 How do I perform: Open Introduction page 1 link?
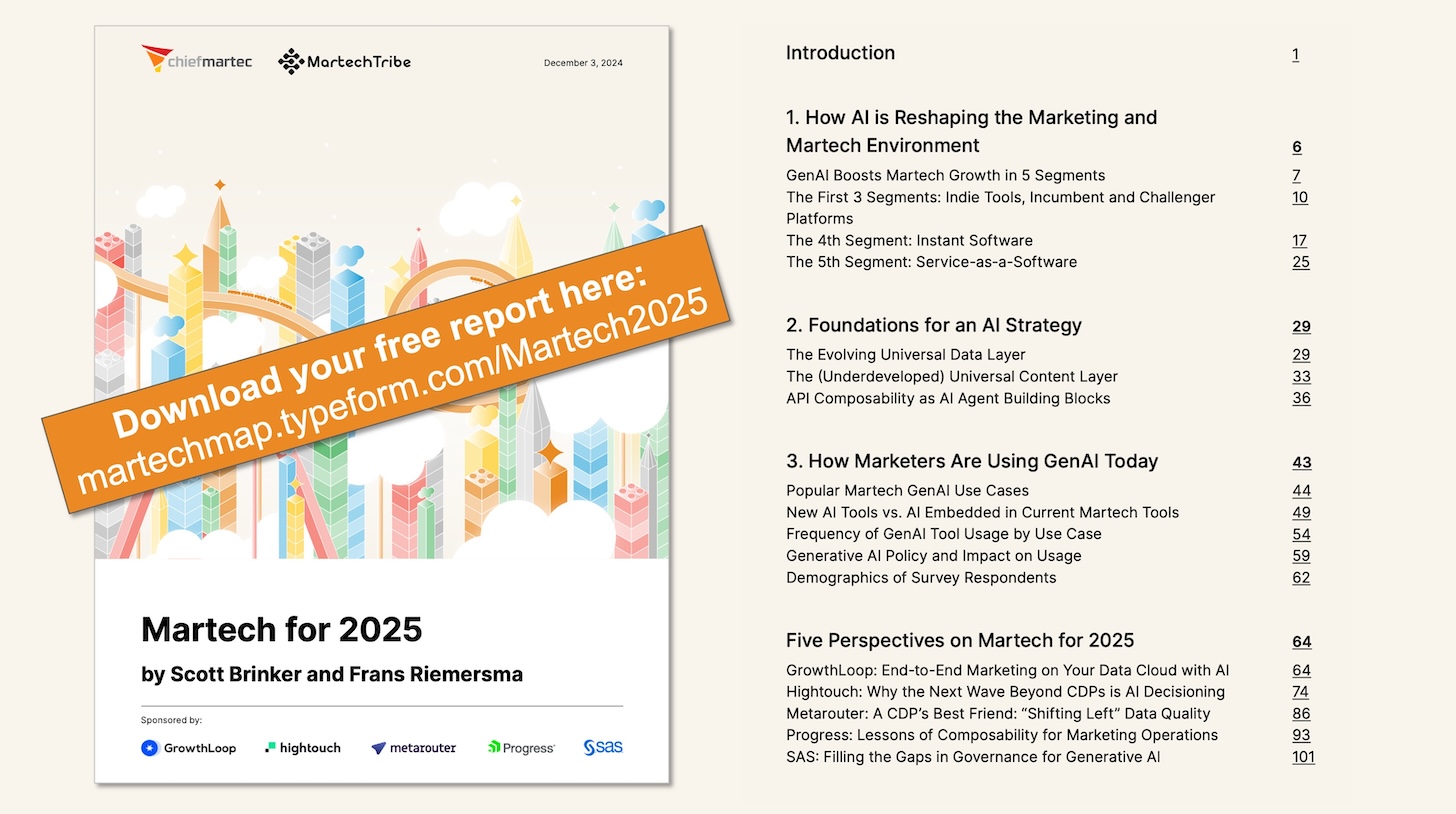(1295, 55)
